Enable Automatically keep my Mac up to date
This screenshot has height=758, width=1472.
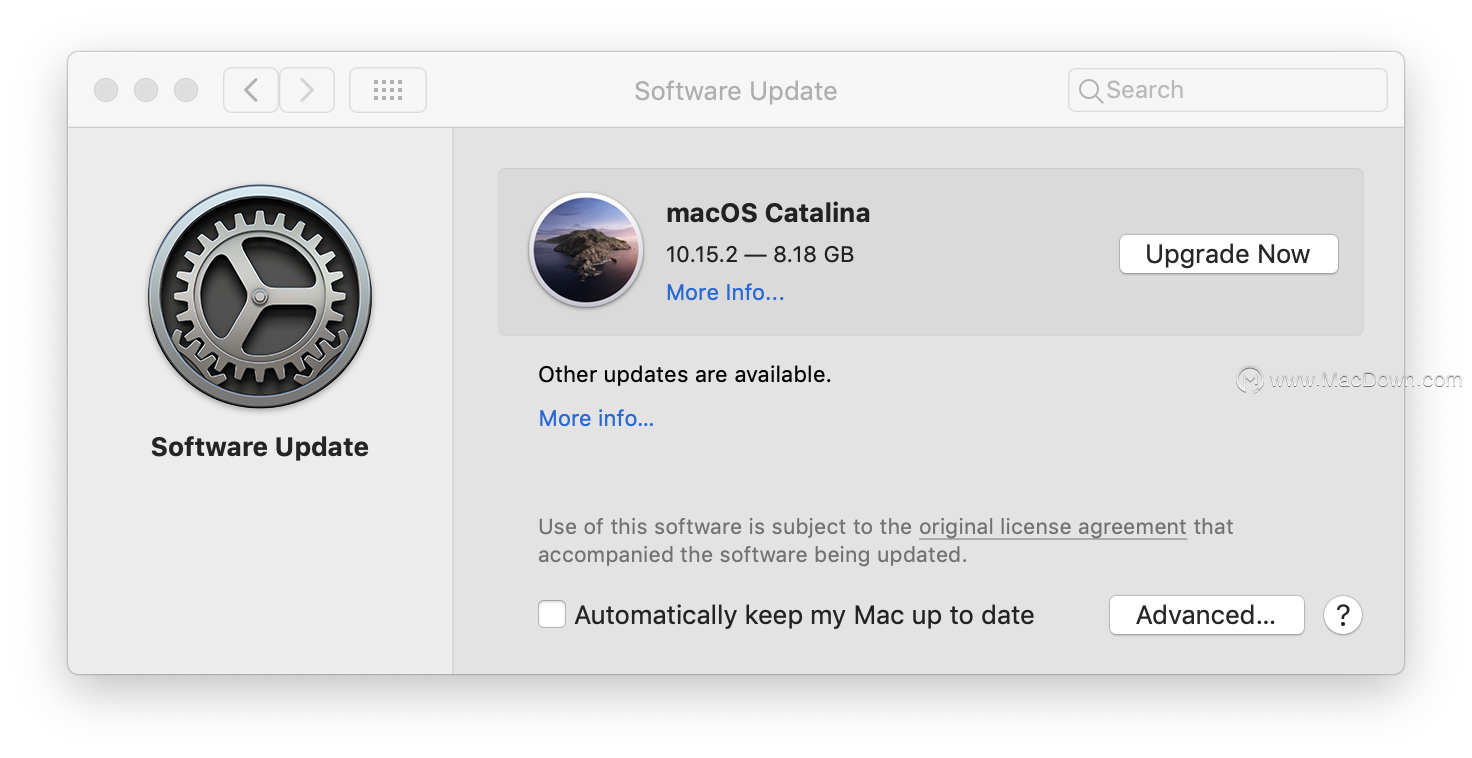[552, 614]
